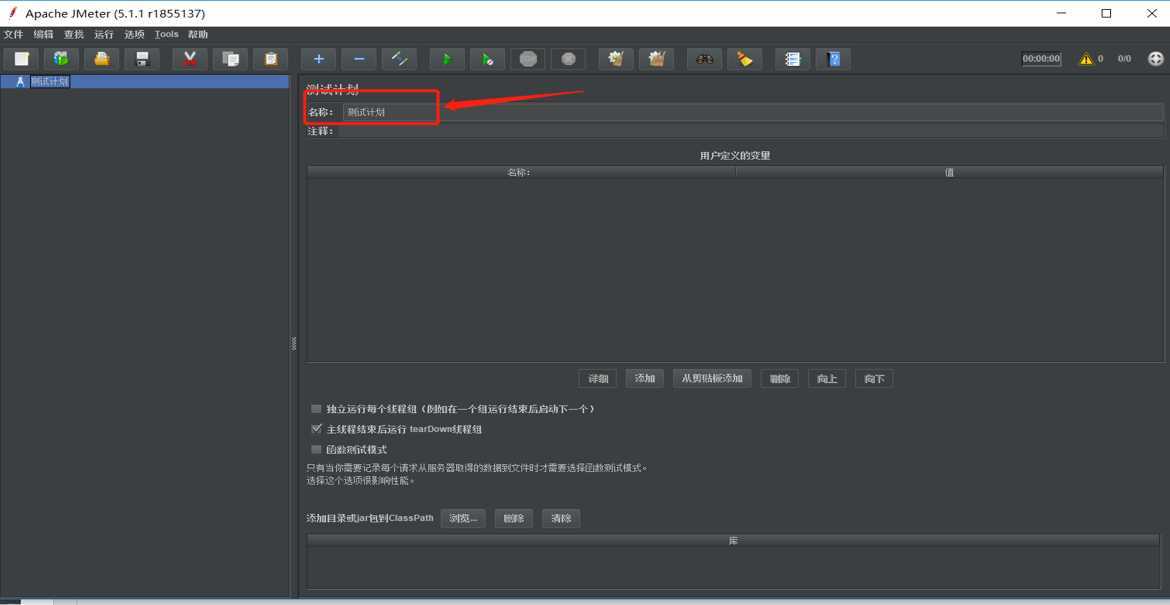Screen dimensions: 1170x605
Task: Click the 详细 button
Action: tap(598, 379)
